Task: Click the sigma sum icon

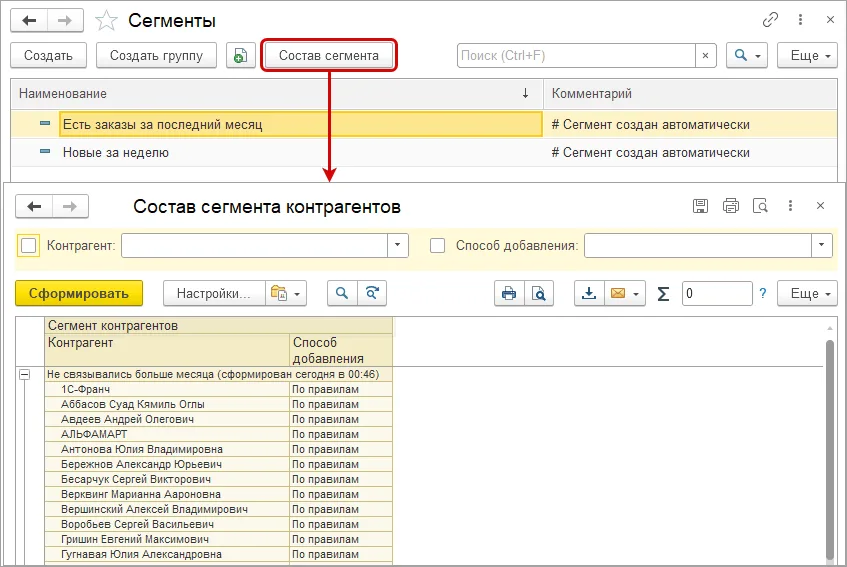Action: click(x=663, y=294)
